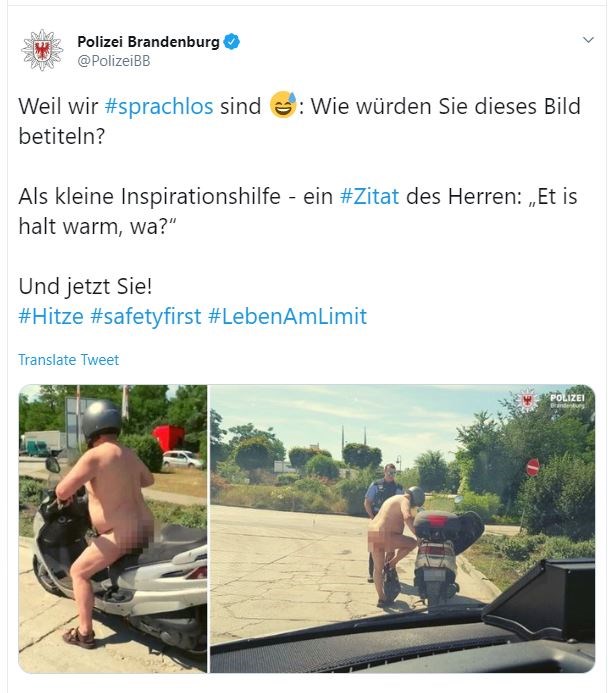
Task: Click the quote 'Et is halt warm, wa?'
Action: pyautogui.click(x=298, y=211)
